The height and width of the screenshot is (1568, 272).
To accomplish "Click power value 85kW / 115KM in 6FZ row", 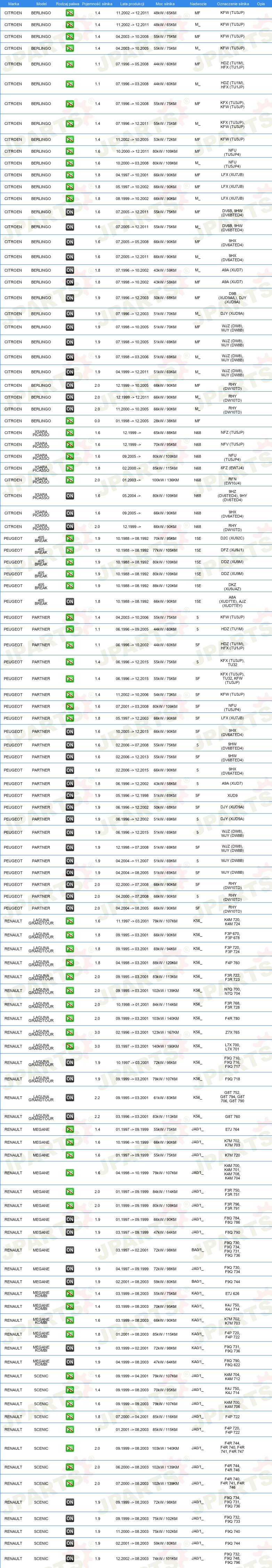I will (x=165, y=468).
